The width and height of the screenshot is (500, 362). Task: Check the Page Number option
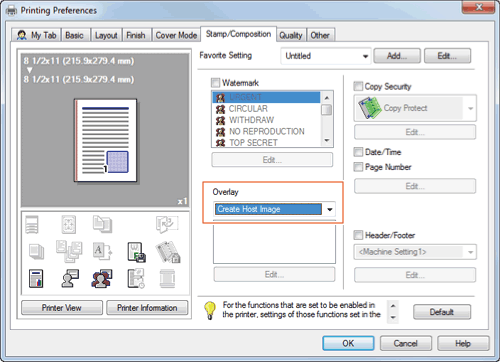(x=358, y=167)
